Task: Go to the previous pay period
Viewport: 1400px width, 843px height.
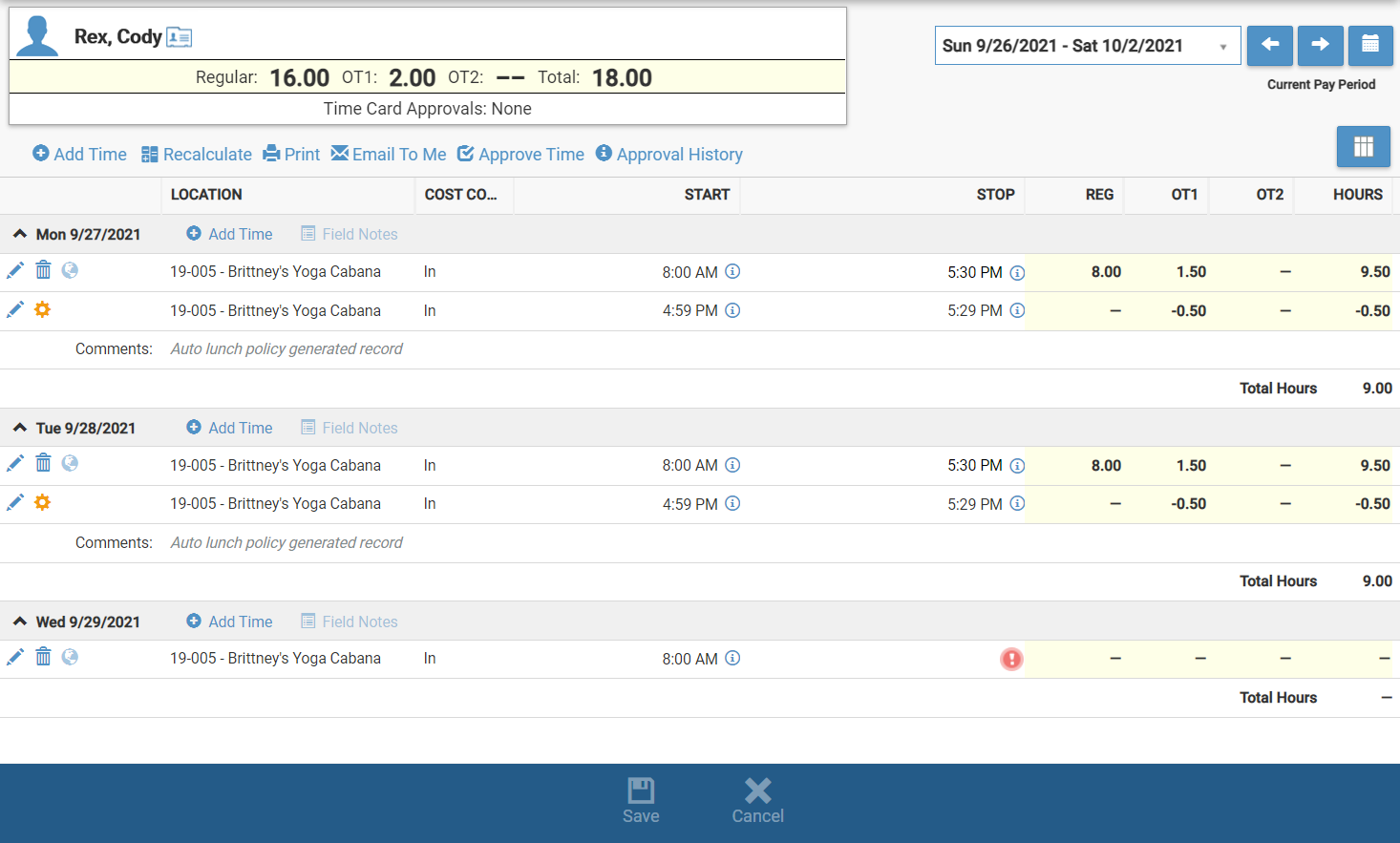Action: coord(1269,45)
